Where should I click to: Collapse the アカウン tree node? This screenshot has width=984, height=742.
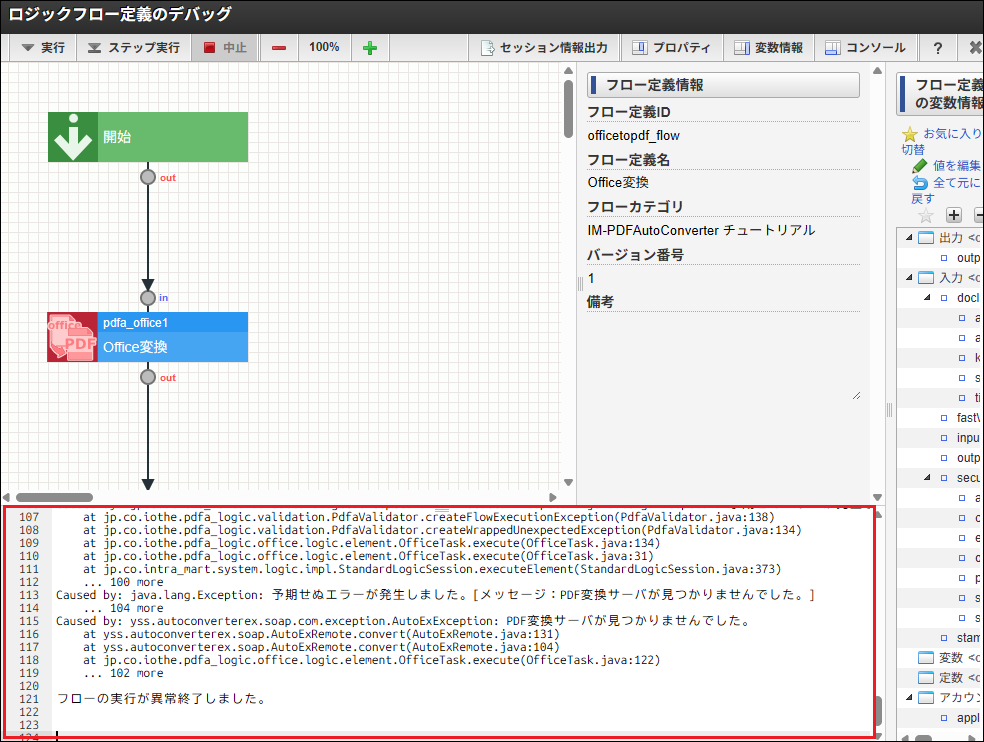click(909, 697)
